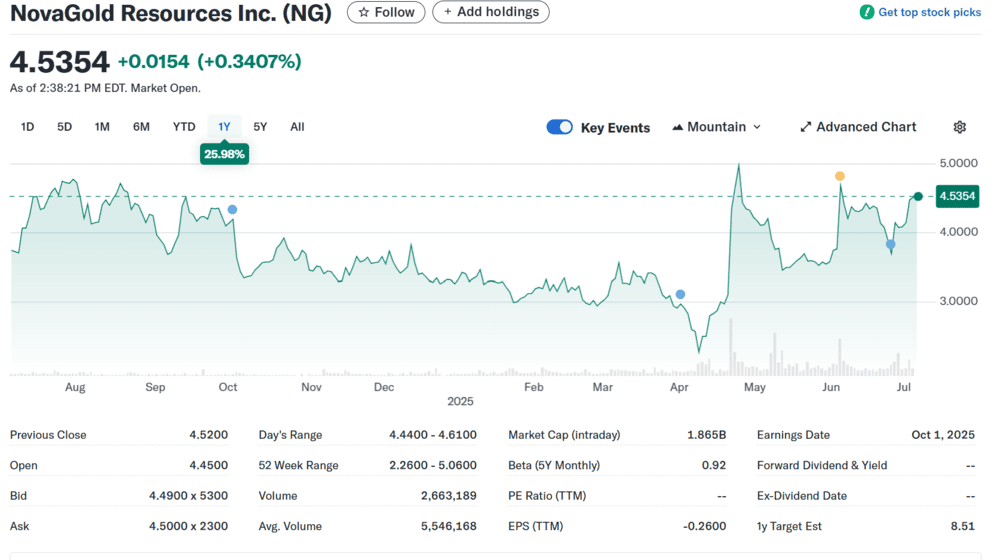The image size is (1000, 560).
Task: Click the 4.5354 price label on axis
Action: [x=957, y=196]
